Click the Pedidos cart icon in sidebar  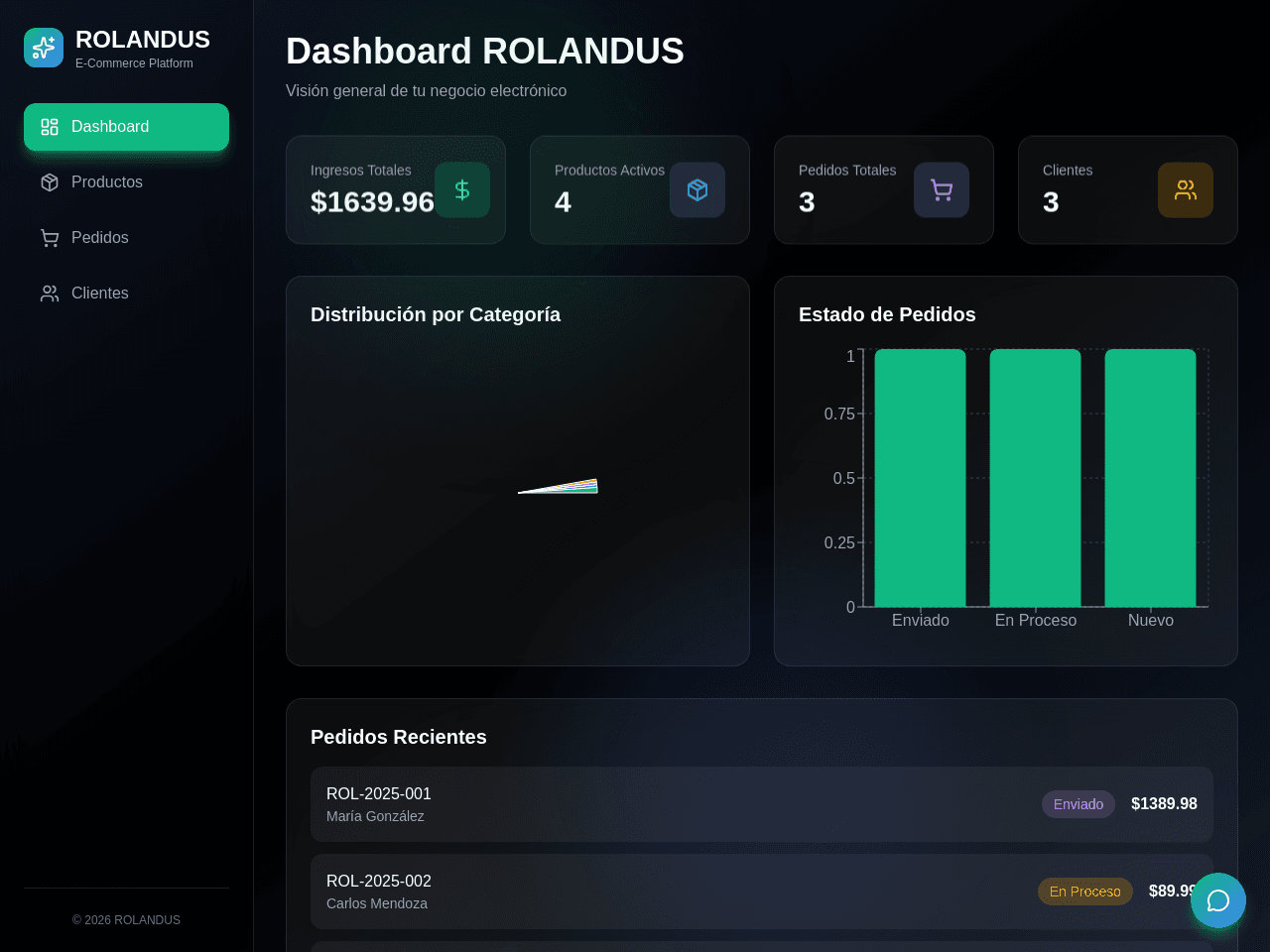point(50,238)
